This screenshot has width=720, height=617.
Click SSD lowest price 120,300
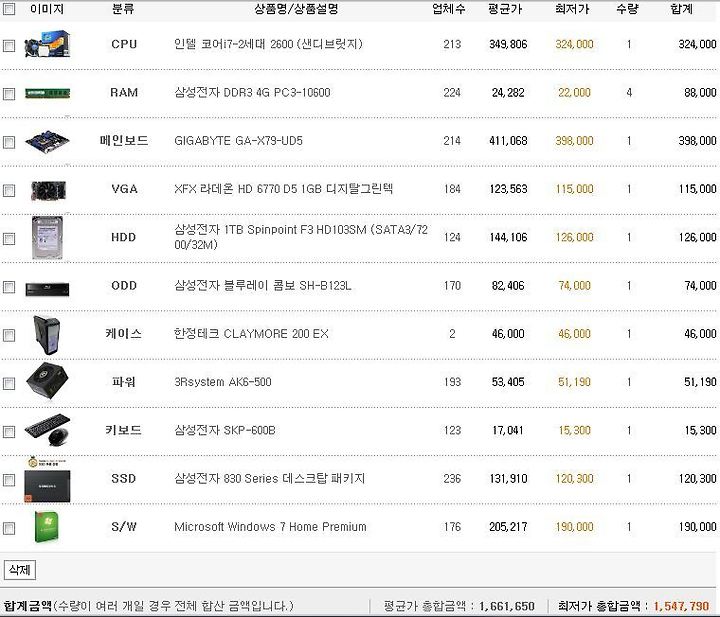click(574, 479)
